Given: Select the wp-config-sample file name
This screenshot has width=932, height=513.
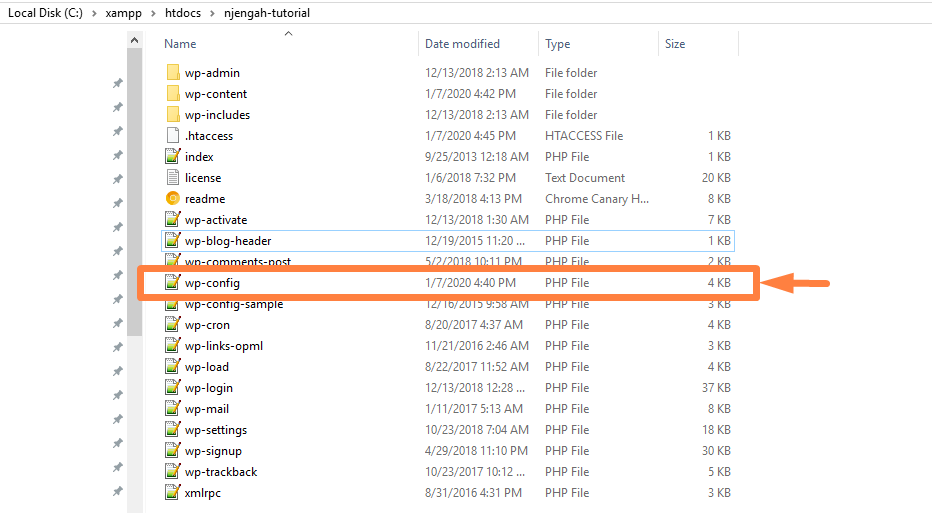Looking at the screenshot, I should click(x=234, y=305).
